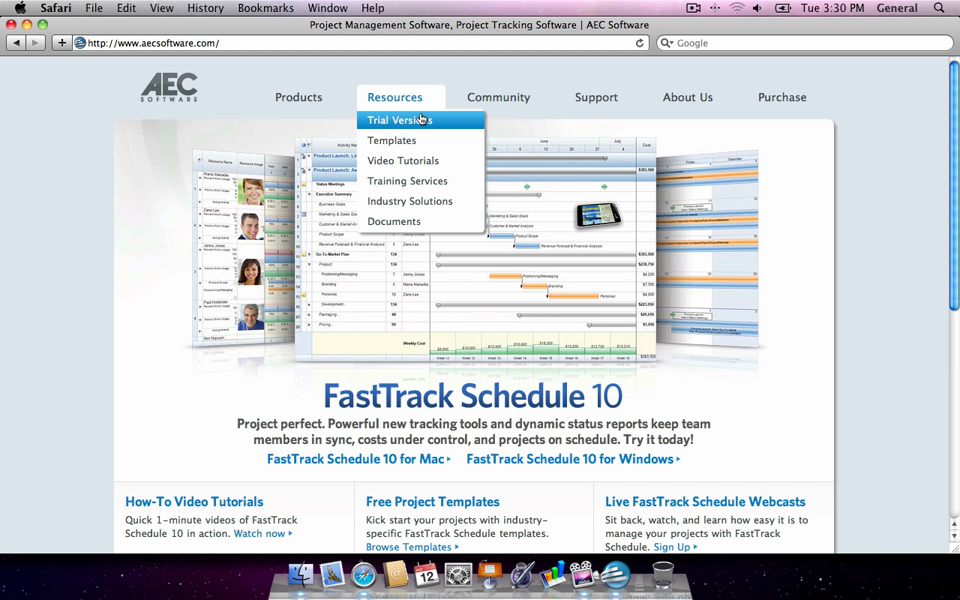Screen dimensions: 960x600
Task: Open the Purchase navigation menu
Action: (x=782, y=97)
